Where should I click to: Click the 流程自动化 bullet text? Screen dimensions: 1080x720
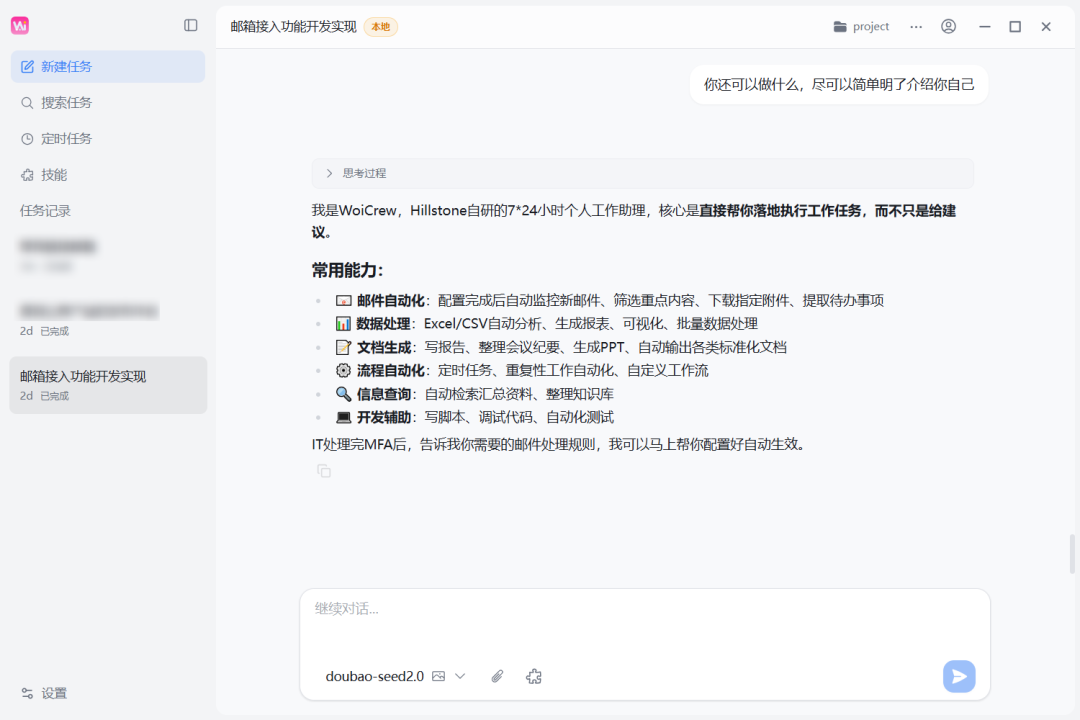click(521, 371)
